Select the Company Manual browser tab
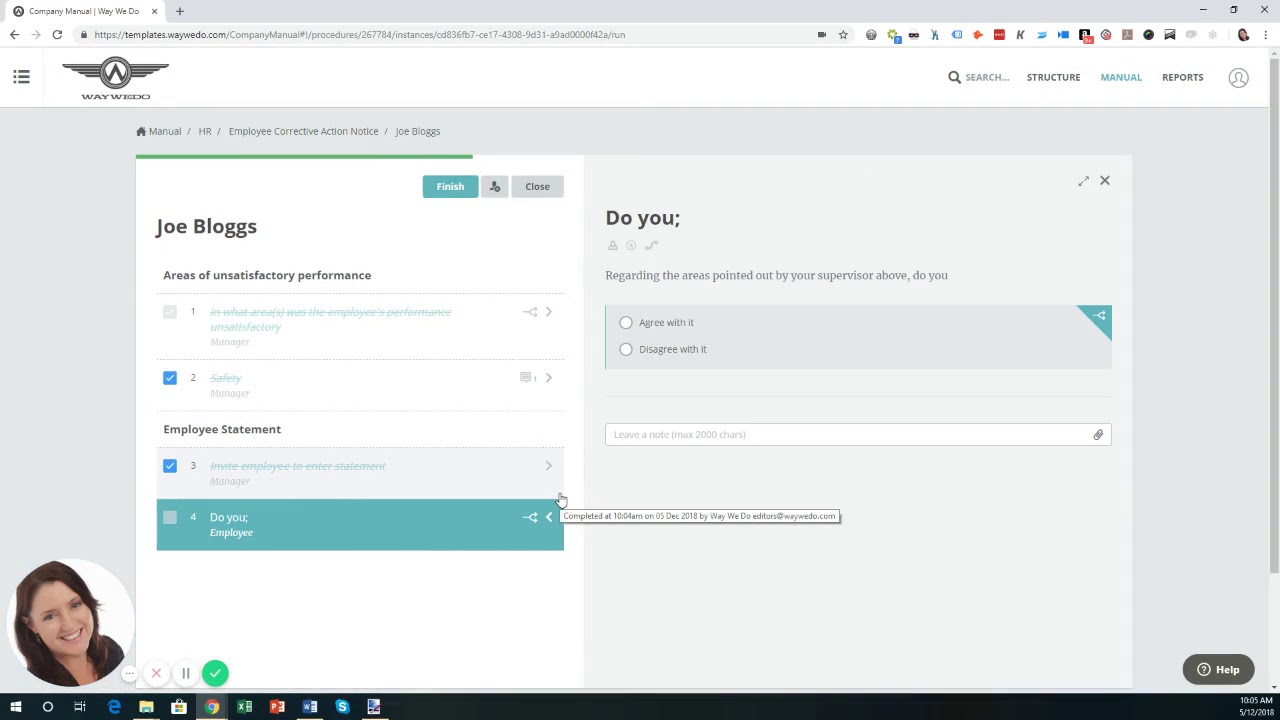The image size is (1280, 720). pos(85,11)
